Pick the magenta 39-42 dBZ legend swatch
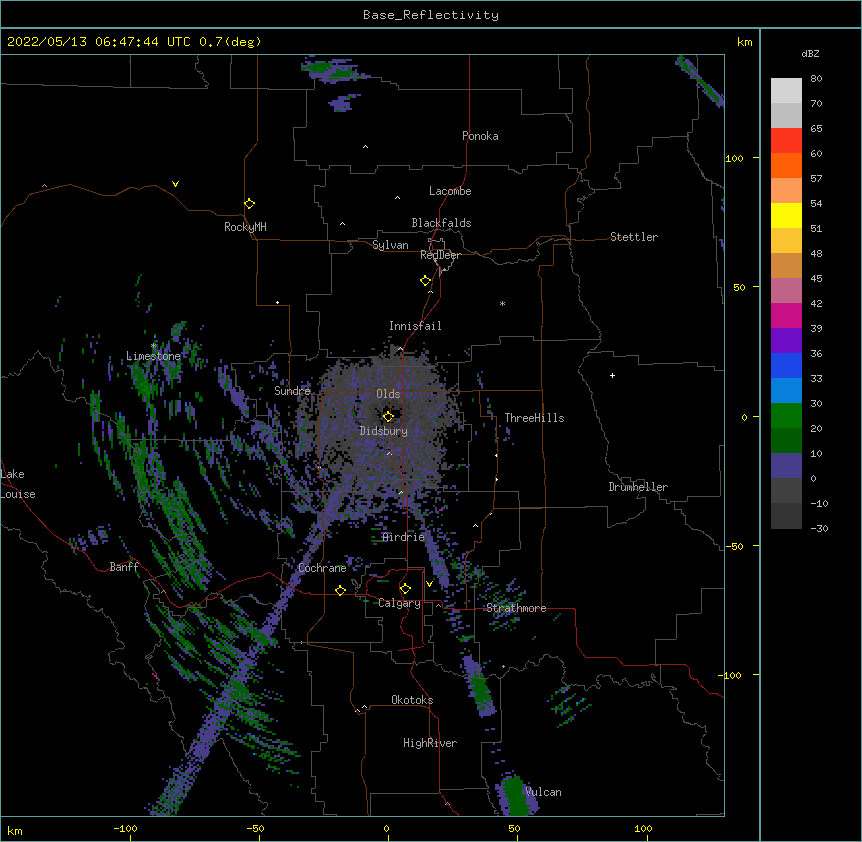862x842 pixels. tap(786, 315)
